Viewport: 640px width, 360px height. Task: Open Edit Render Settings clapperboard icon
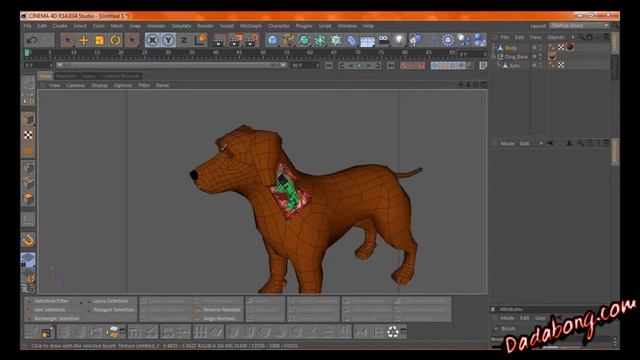pos(252,40)
